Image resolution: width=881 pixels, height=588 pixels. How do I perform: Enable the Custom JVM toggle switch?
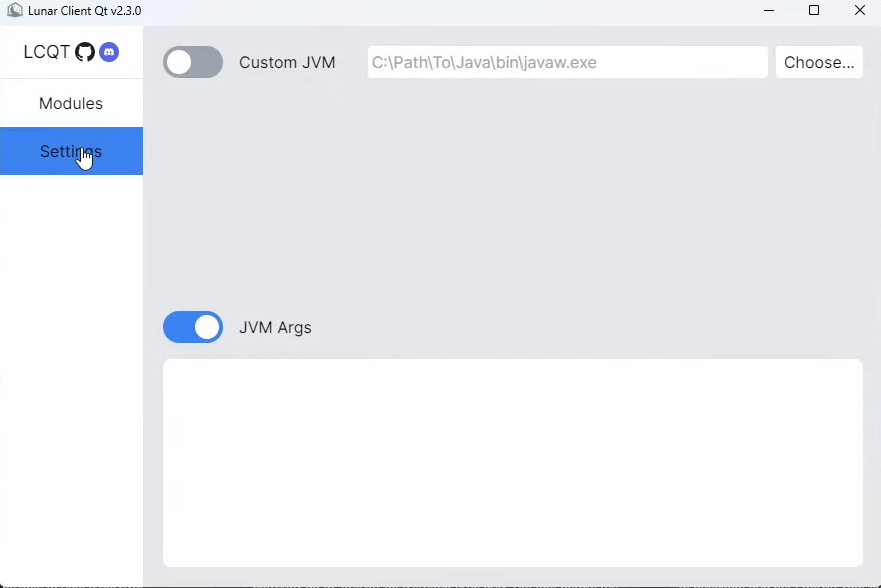coord(193,62)
